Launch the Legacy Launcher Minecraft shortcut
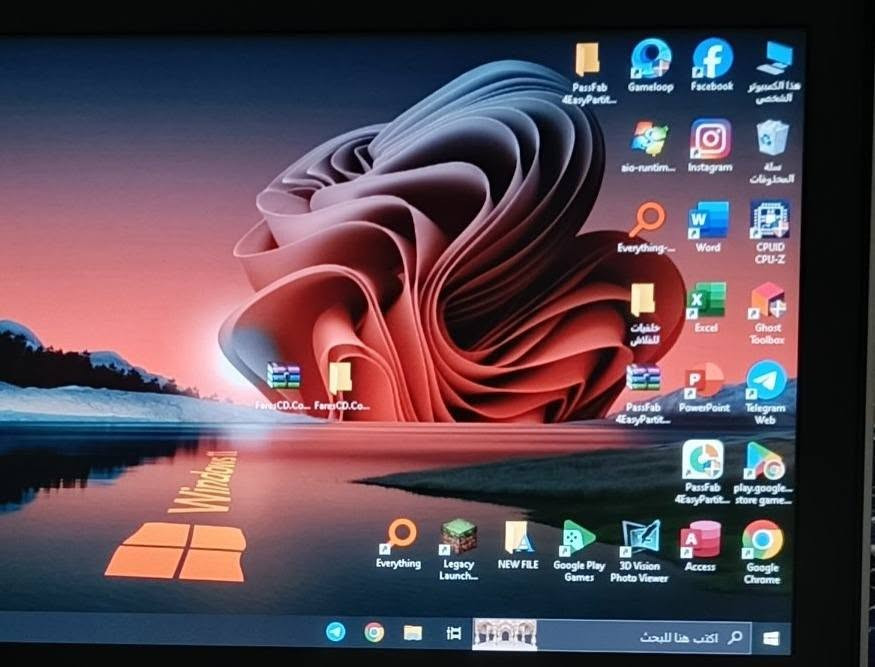Viewport: 875px width, 667px height. [x=458, y=550]
